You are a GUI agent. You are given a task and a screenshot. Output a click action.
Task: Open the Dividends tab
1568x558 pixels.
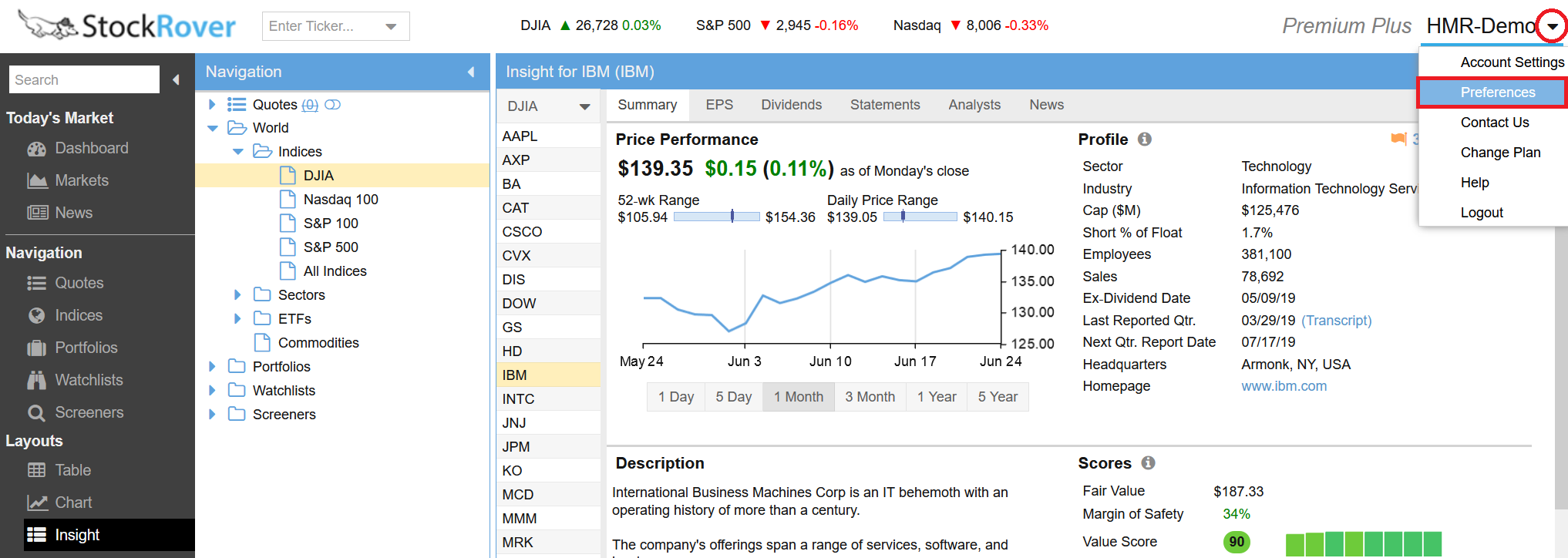click(x=791, y=105)
